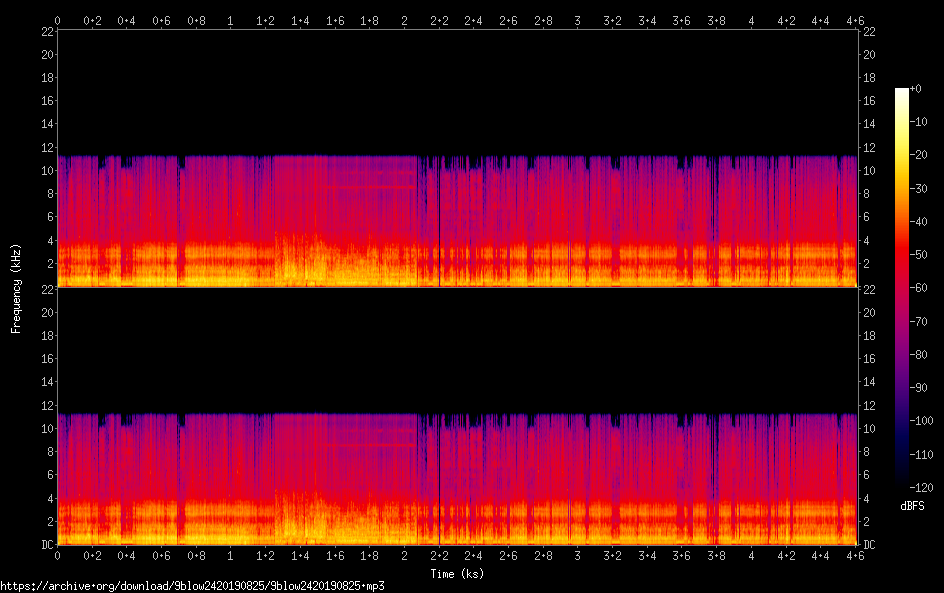
Task: Click the dBFS color scale bar
Action: [901, 288]
